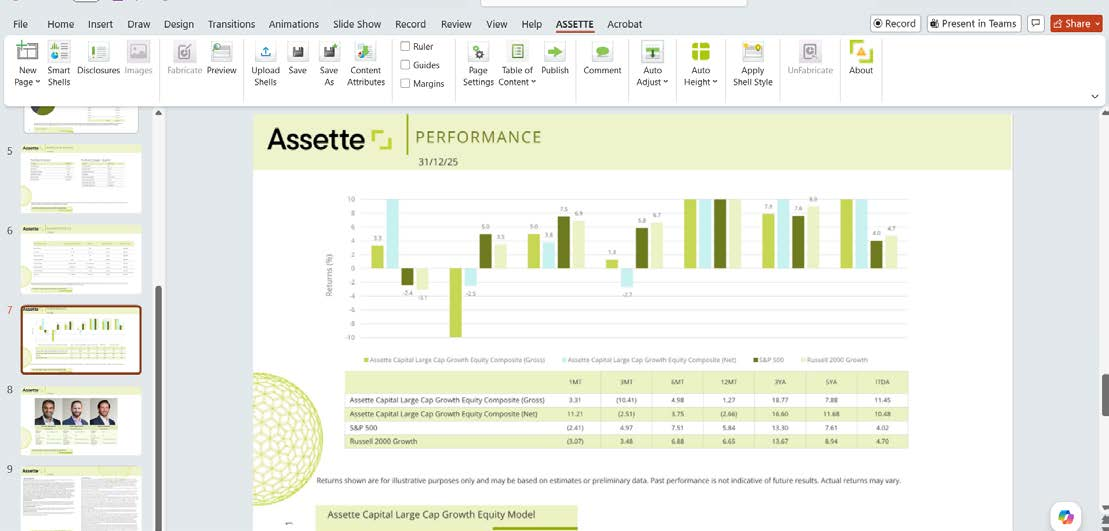The height and width of the screenshot is (531, 1109).
Task: Click the 12MT column header
Action: point(726,382)
